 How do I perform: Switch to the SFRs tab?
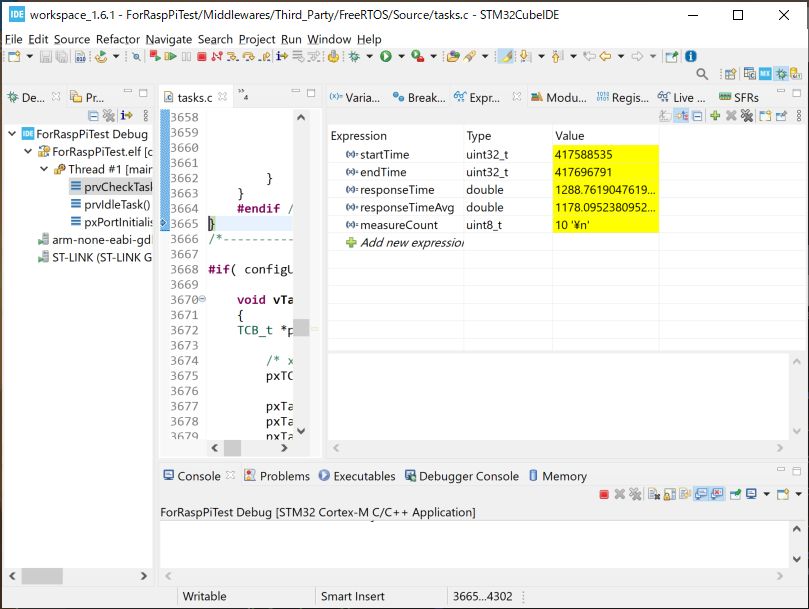coord(739,97)
